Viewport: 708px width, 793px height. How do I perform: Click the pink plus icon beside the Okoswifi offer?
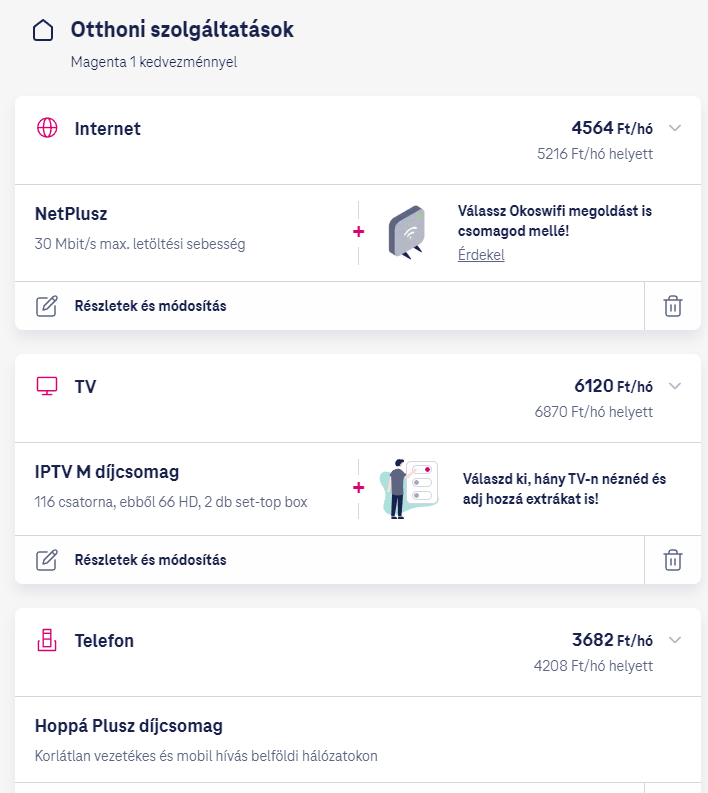[359, 232]
